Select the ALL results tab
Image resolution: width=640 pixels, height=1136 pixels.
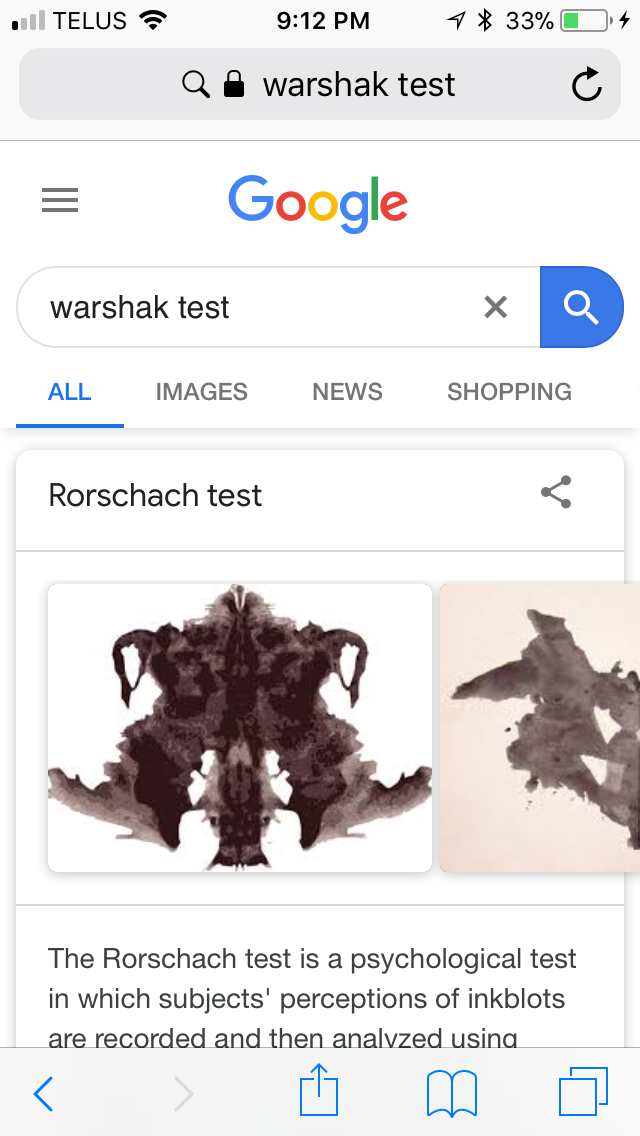(x=70, y=392)
